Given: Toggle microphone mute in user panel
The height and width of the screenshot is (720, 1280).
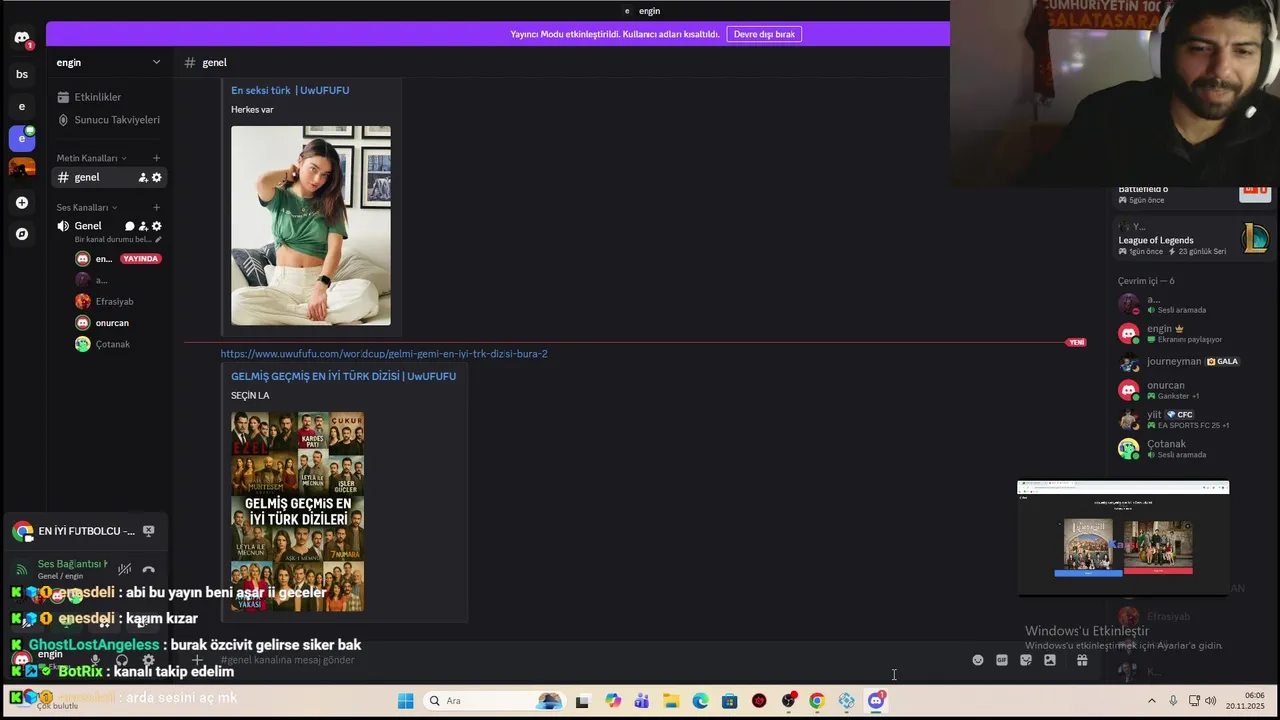Looking at the screenshot, I should point(95,660).
